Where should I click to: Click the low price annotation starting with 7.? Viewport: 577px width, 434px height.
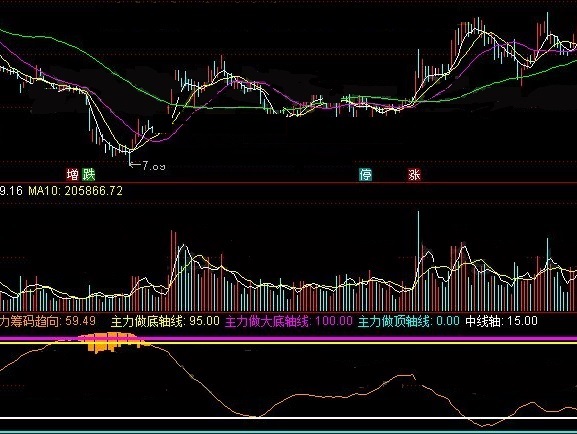tap(148, 166)
